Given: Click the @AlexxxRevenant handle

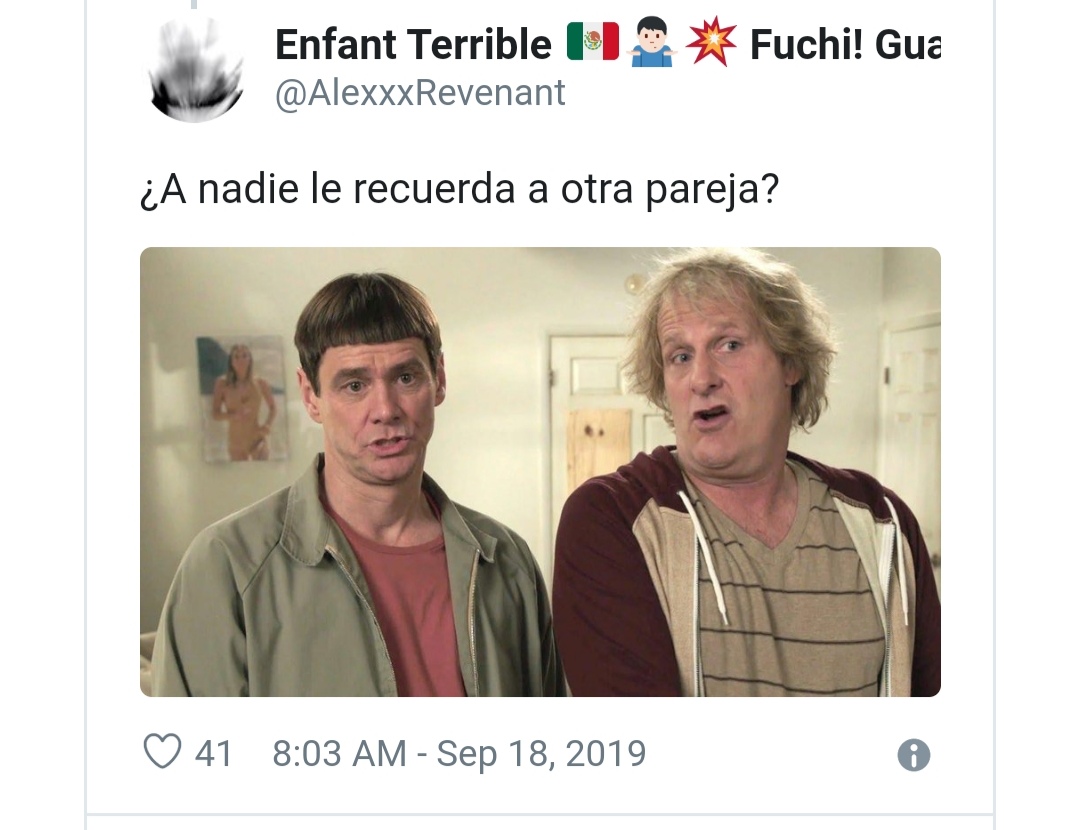Looking at the screenshot, I should (x=420, y=92).
